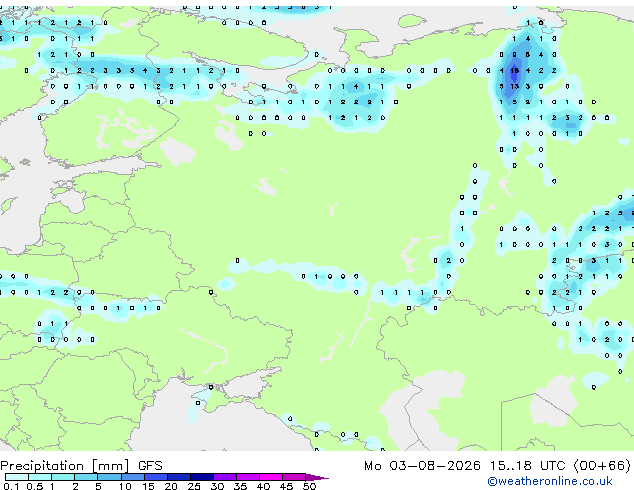Click the "(00+66)" forecast run text

(602, 466)
